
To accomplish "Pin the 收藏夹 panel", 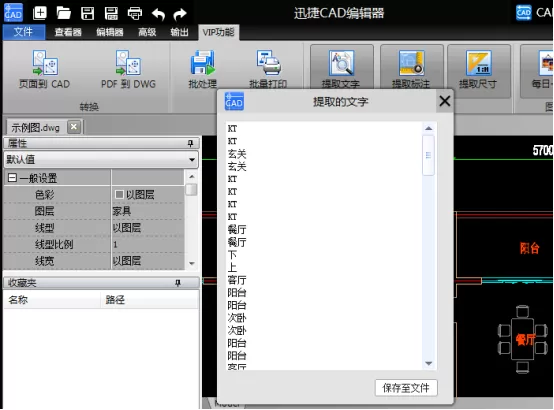I will 178,283.
